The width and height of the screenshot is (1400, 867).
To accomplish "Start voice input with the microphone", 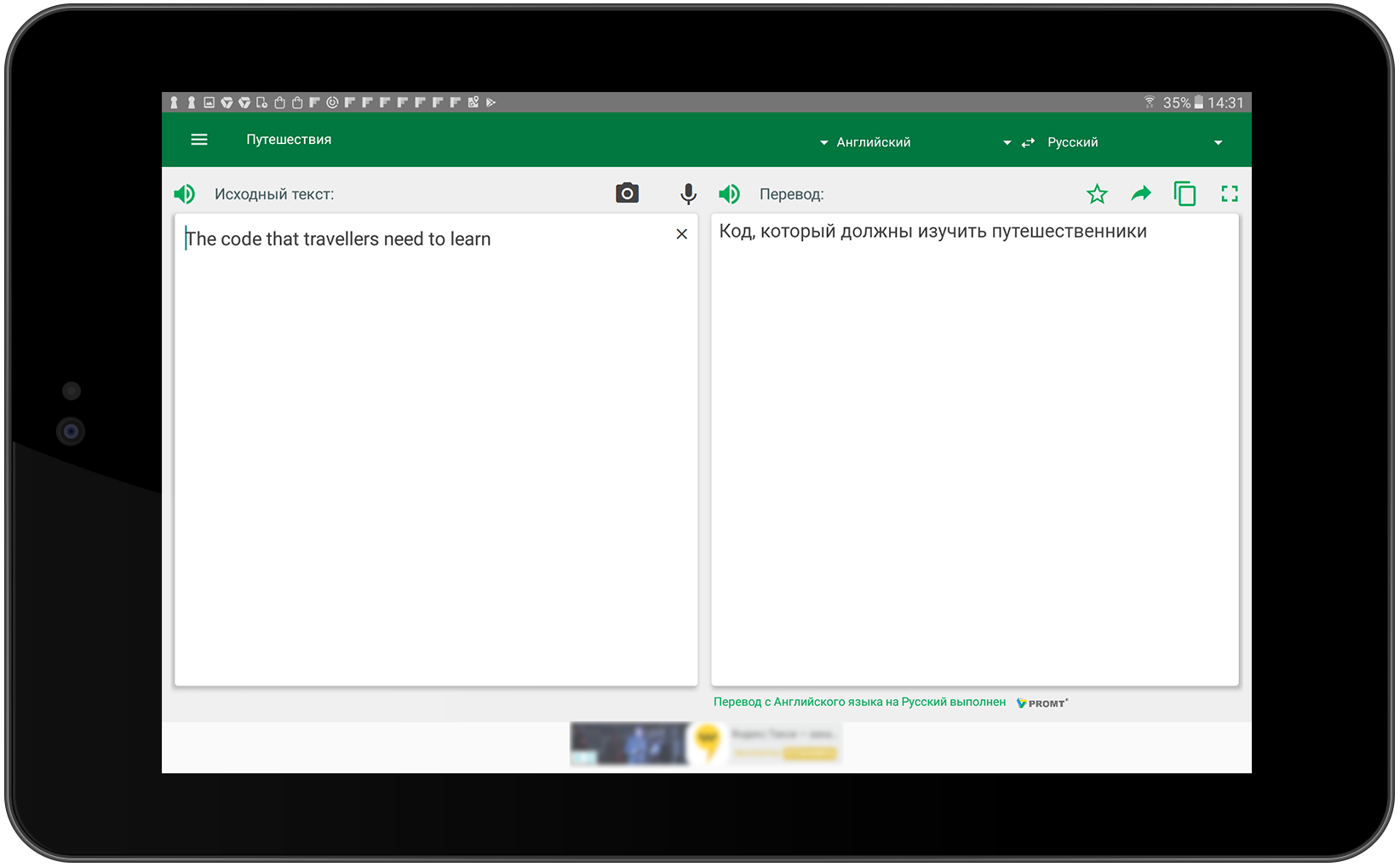I will pyautogui.click(x=688, y=194).
